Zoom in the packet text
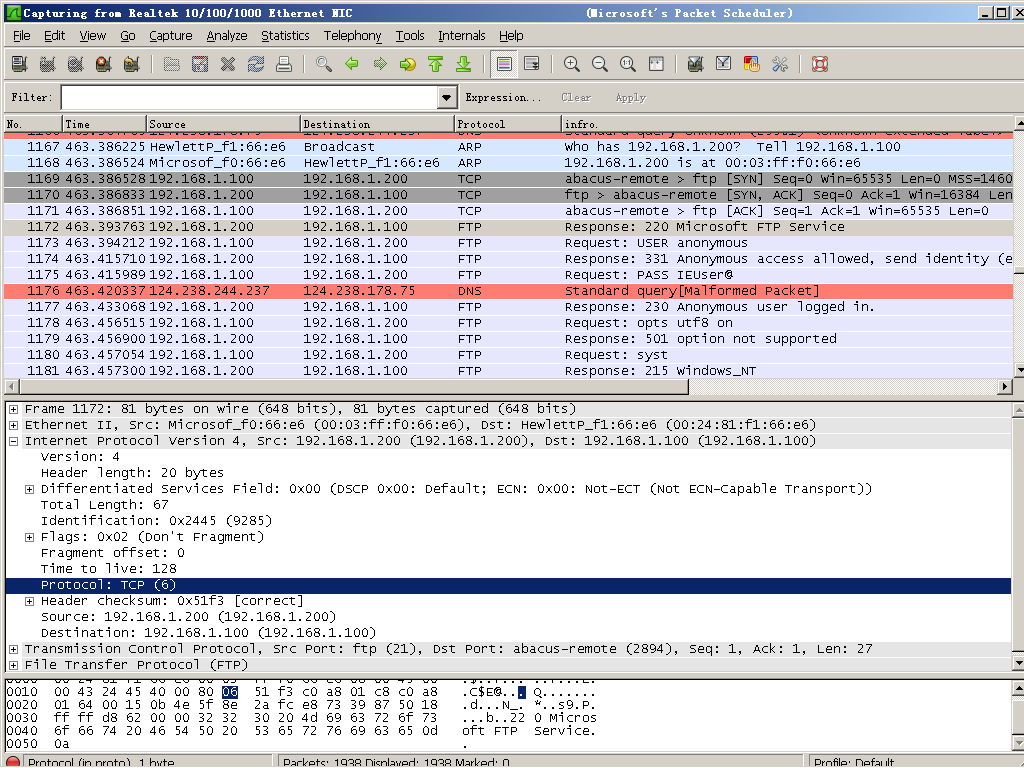 coord(571,64)
